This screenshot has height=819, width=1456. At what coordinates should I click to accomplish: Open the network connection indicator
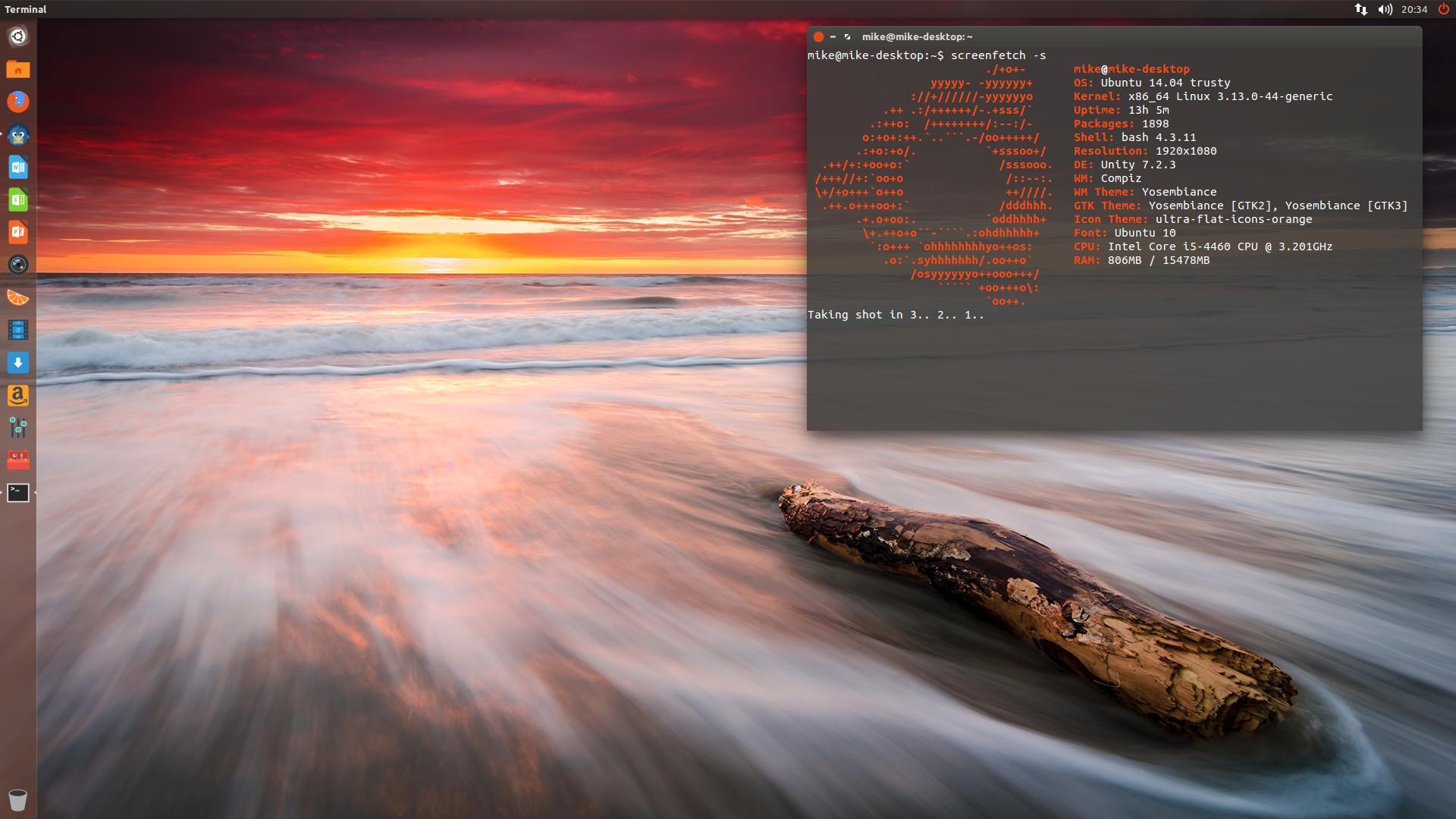click(x=1360, y=9)
